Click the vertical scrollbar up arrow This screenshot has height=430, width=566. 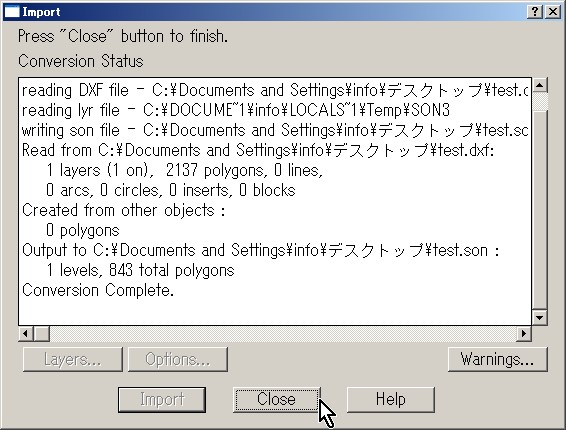[540, 85]
